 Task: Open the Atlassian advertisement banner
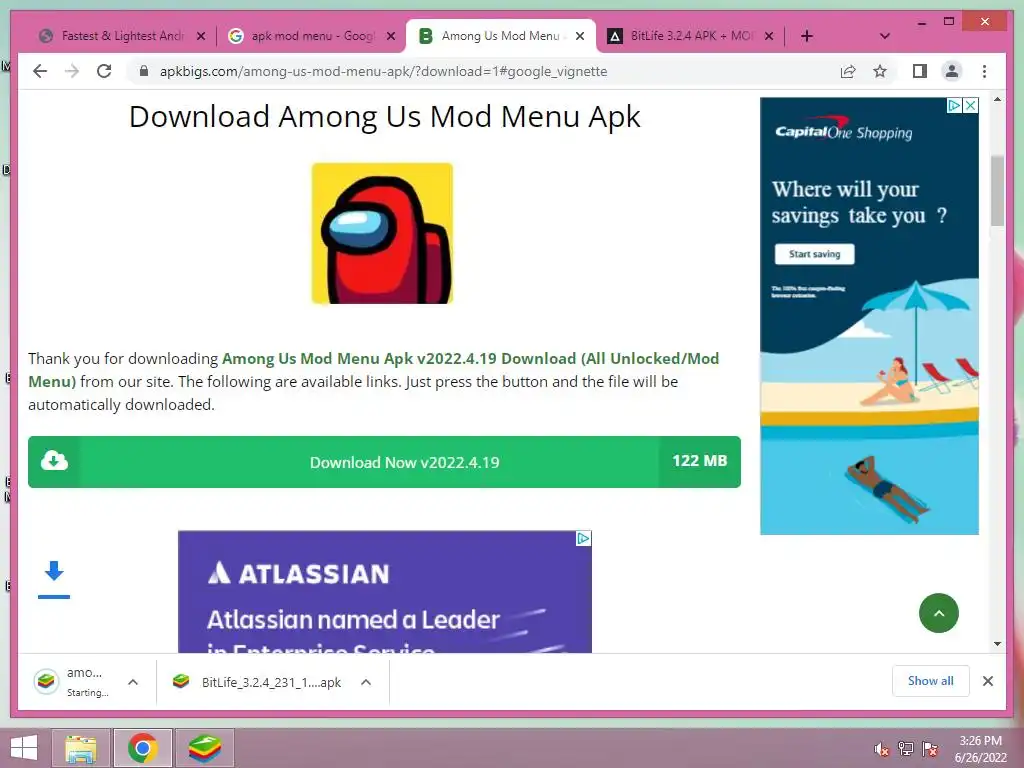385,592
